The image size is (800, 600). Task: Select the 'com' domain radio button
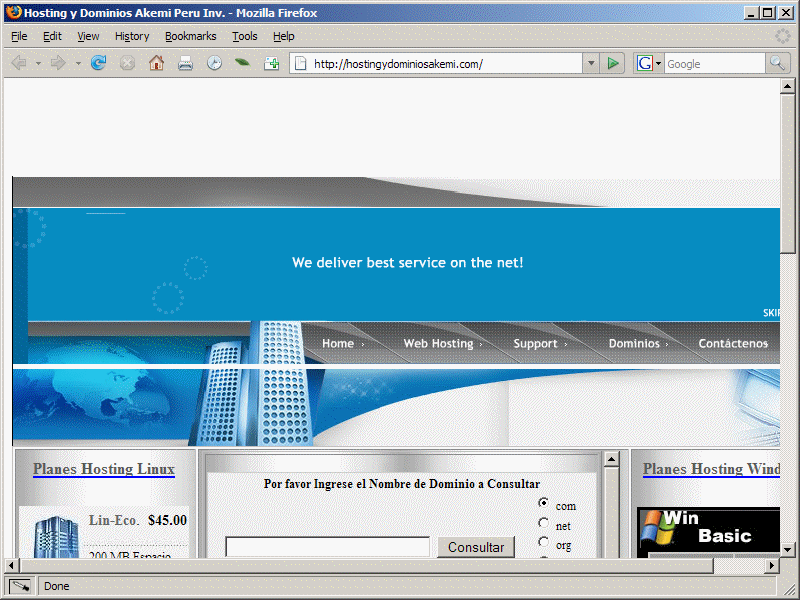[543, 503]
